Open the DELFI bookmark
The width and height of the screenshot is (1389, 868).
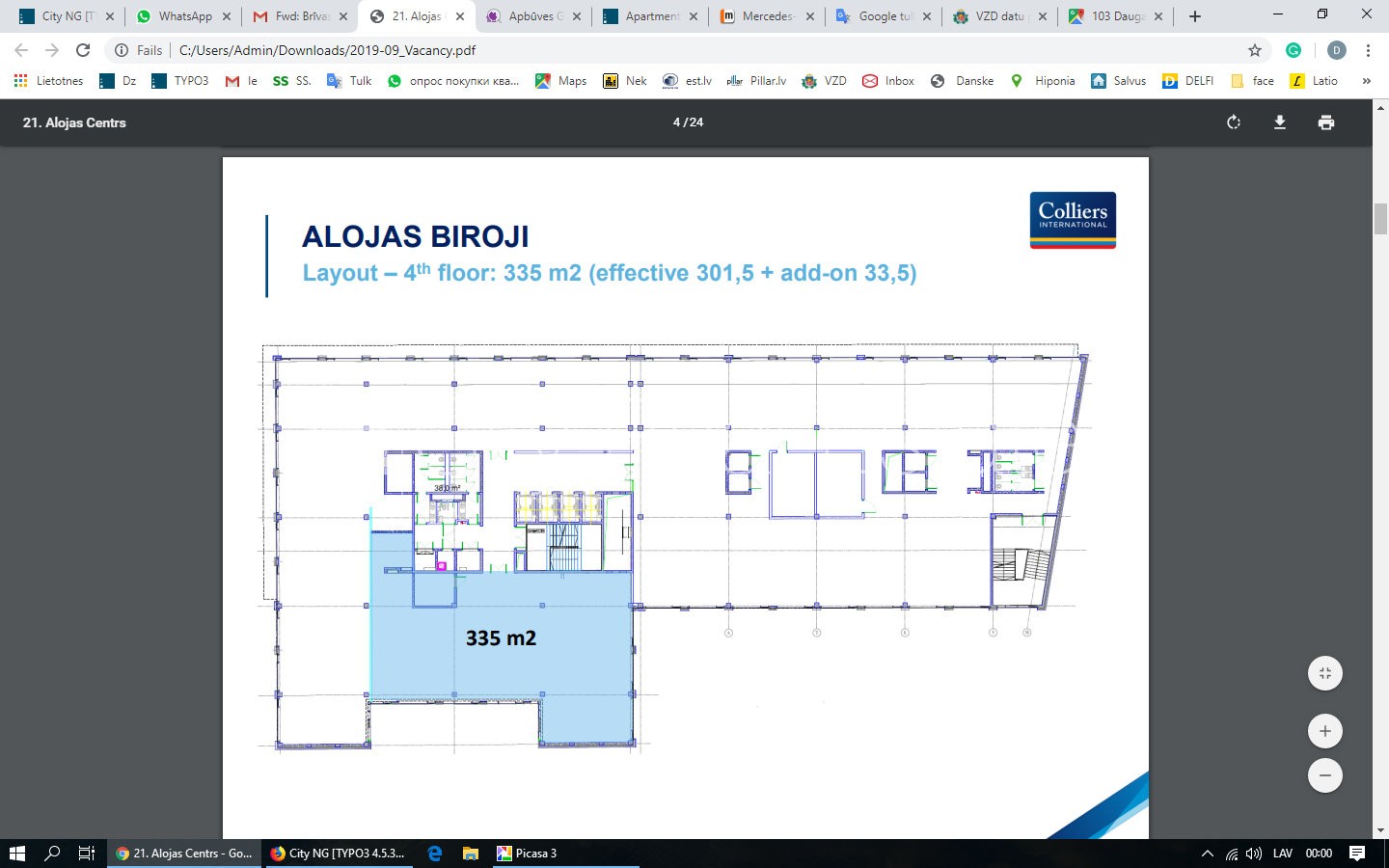[1188, 81]
